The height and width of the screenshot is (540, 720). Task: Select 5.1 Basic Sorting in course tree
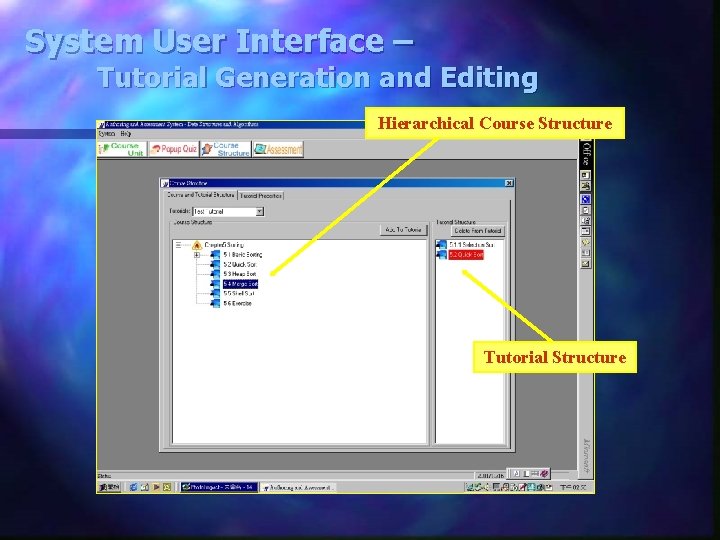[242, 255]
